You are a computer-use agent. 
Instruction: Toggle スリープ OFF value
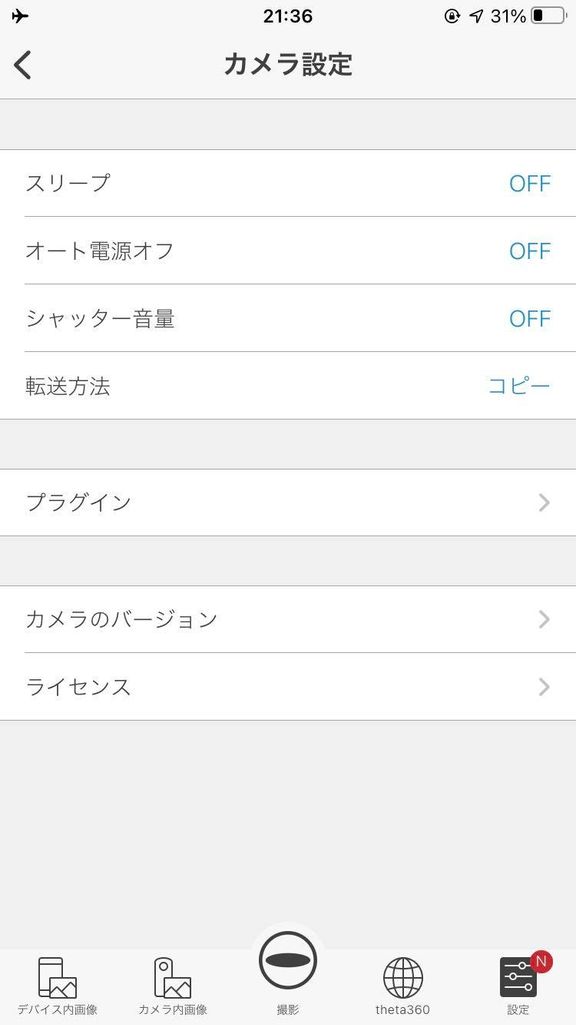530,184
